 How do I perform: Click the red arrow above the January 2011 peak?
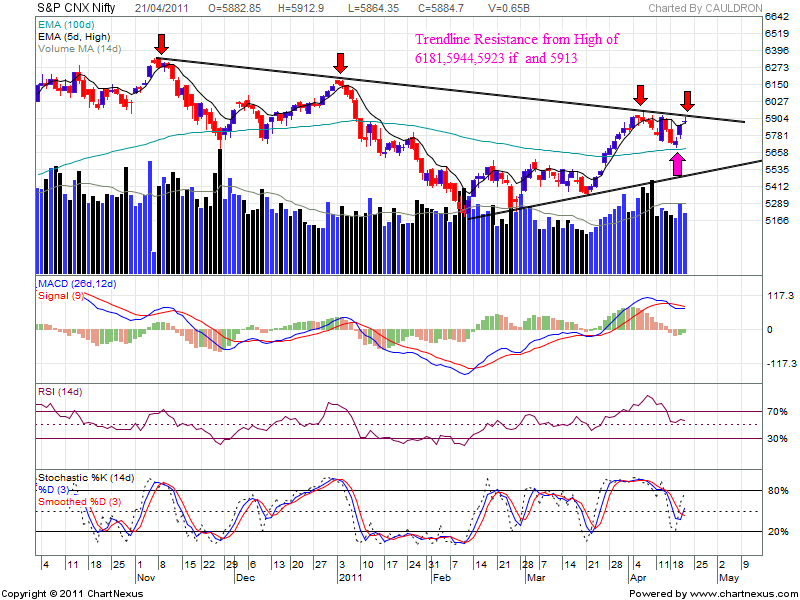point(341,63)
